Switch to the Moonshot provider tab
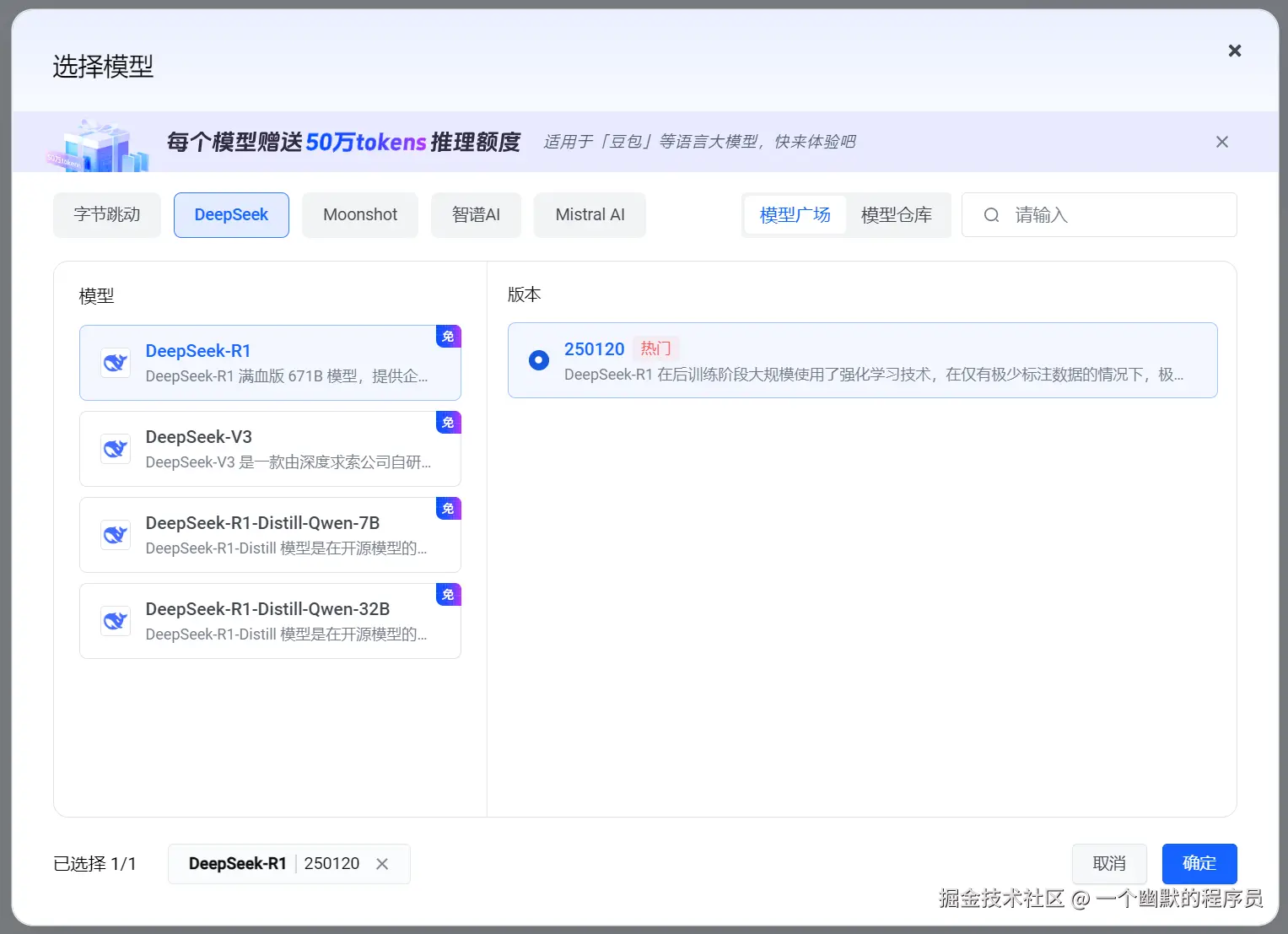Image resolution: width=1288 pixels, height=934 pixels. click(360, 215)
